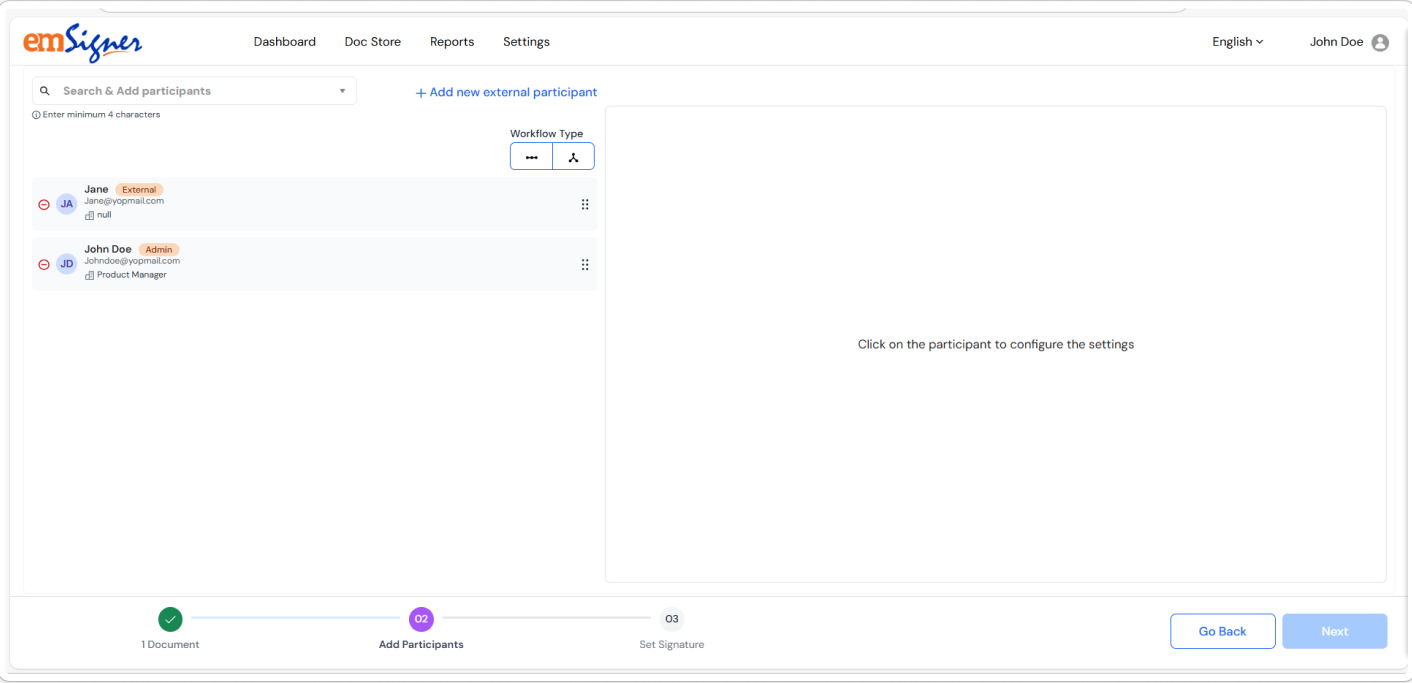Remove participant Jane with red minus icon
The width and height of the screenshot is (1412, 683).
click(x=43, y=205)
